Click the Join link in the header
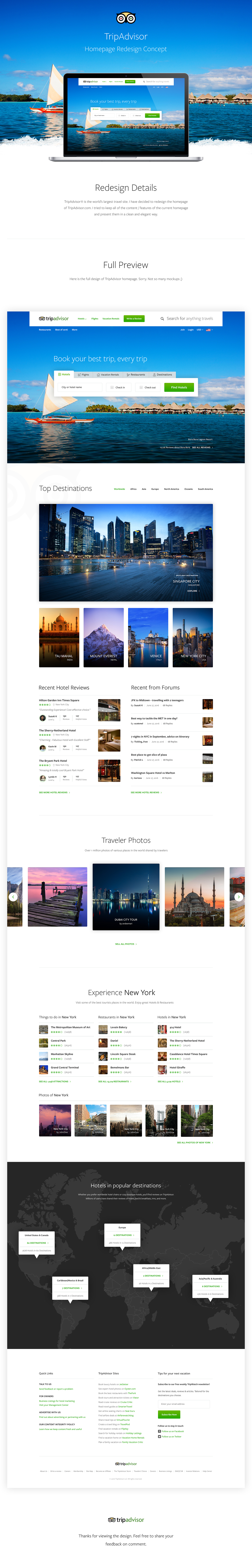The height and width of the screenshot is (1568, 252). pos(182,329)
